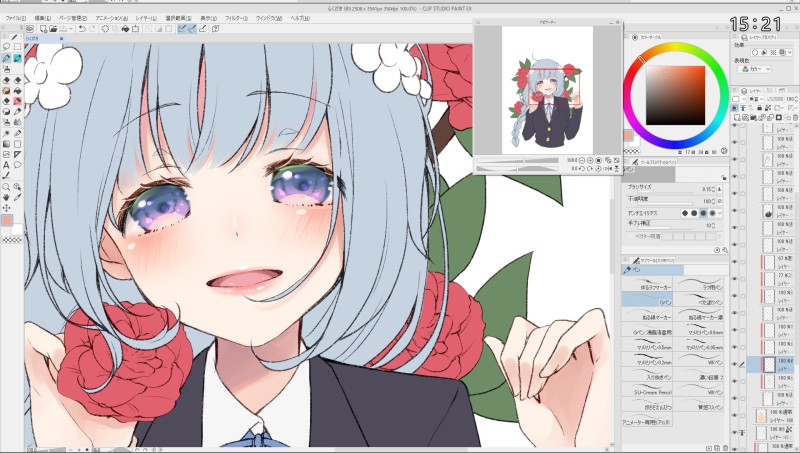Select the Gradient tool in tool palette

pos(6,144)
